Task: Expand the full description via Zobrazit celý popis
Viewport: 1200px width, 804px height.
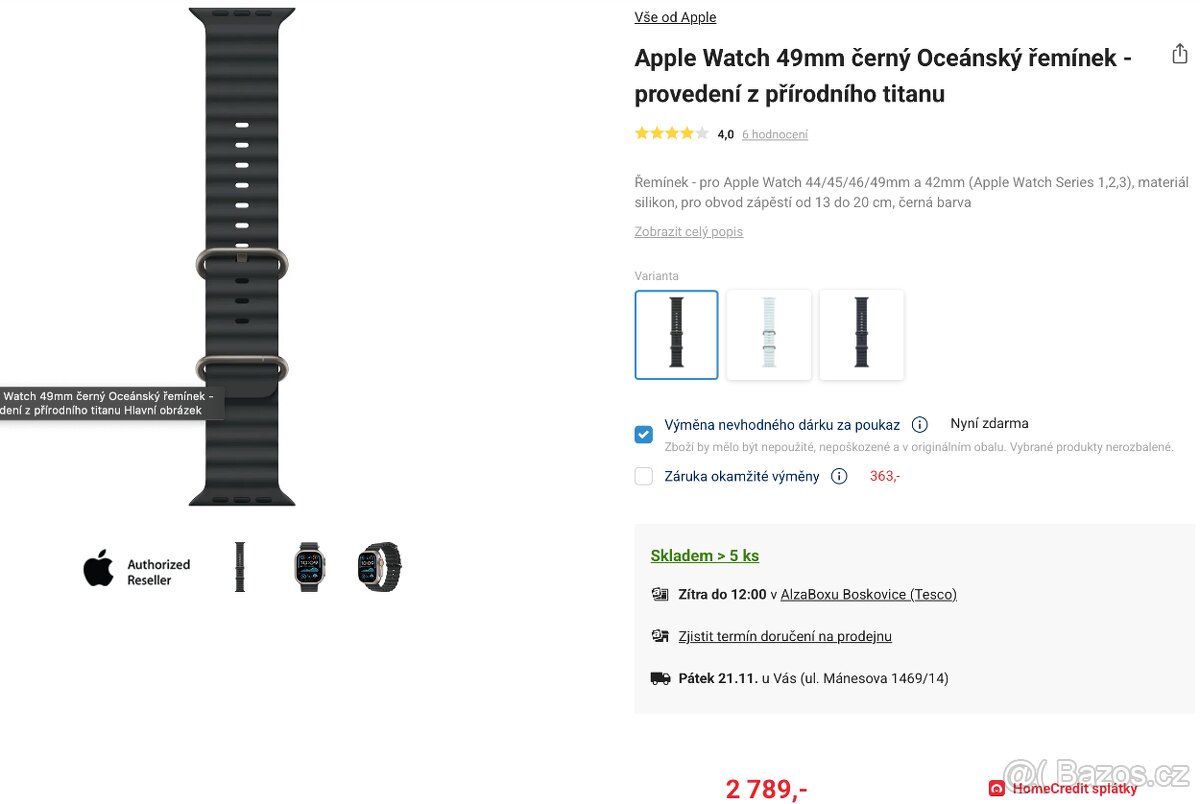Action: click(688, 231)
